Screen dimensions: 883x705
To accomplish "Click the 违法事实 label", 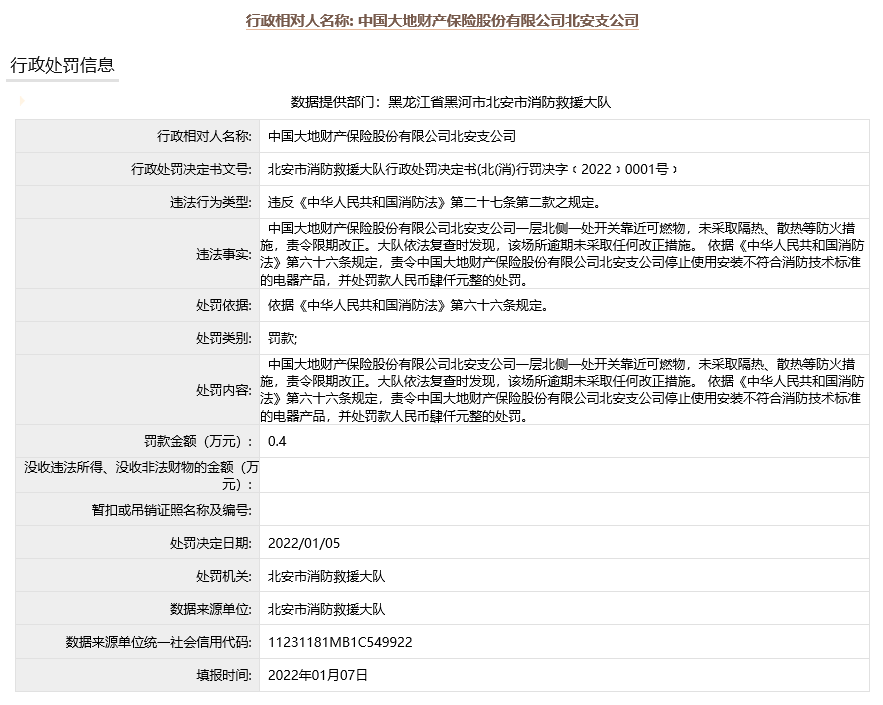I will (224, 255).
